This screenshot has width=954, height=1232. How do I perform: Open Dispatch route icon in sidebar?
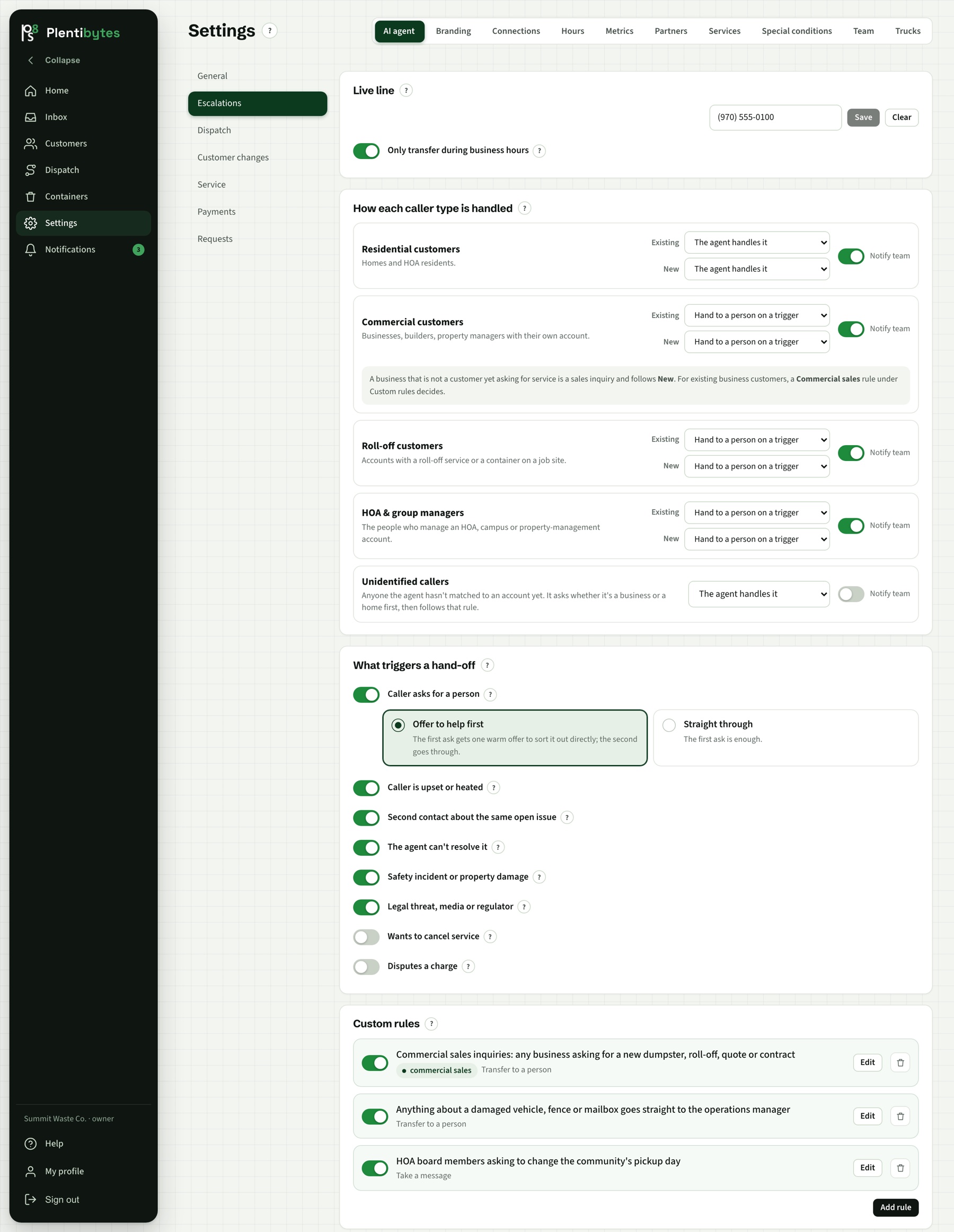pyautogui.click(x=30, y=170)
